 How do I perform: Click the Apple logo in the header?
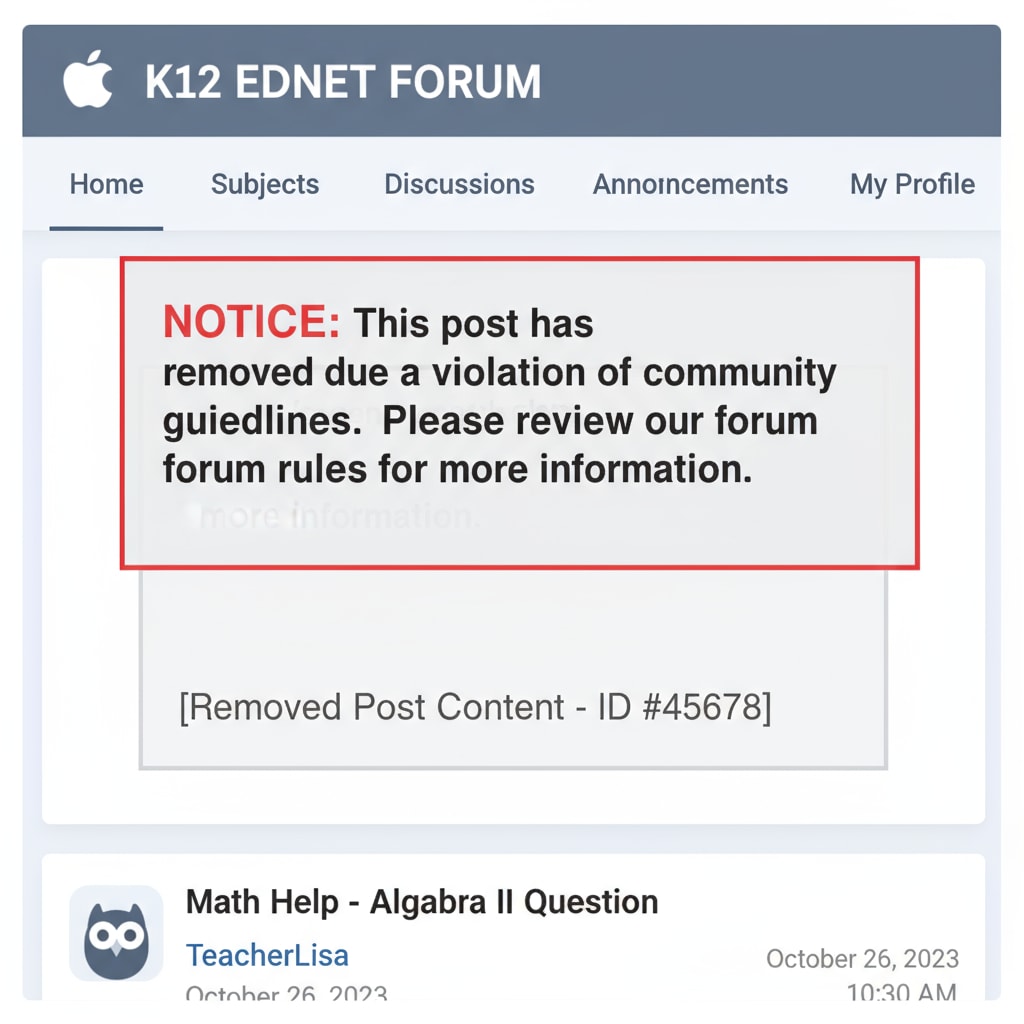point(88,81)
